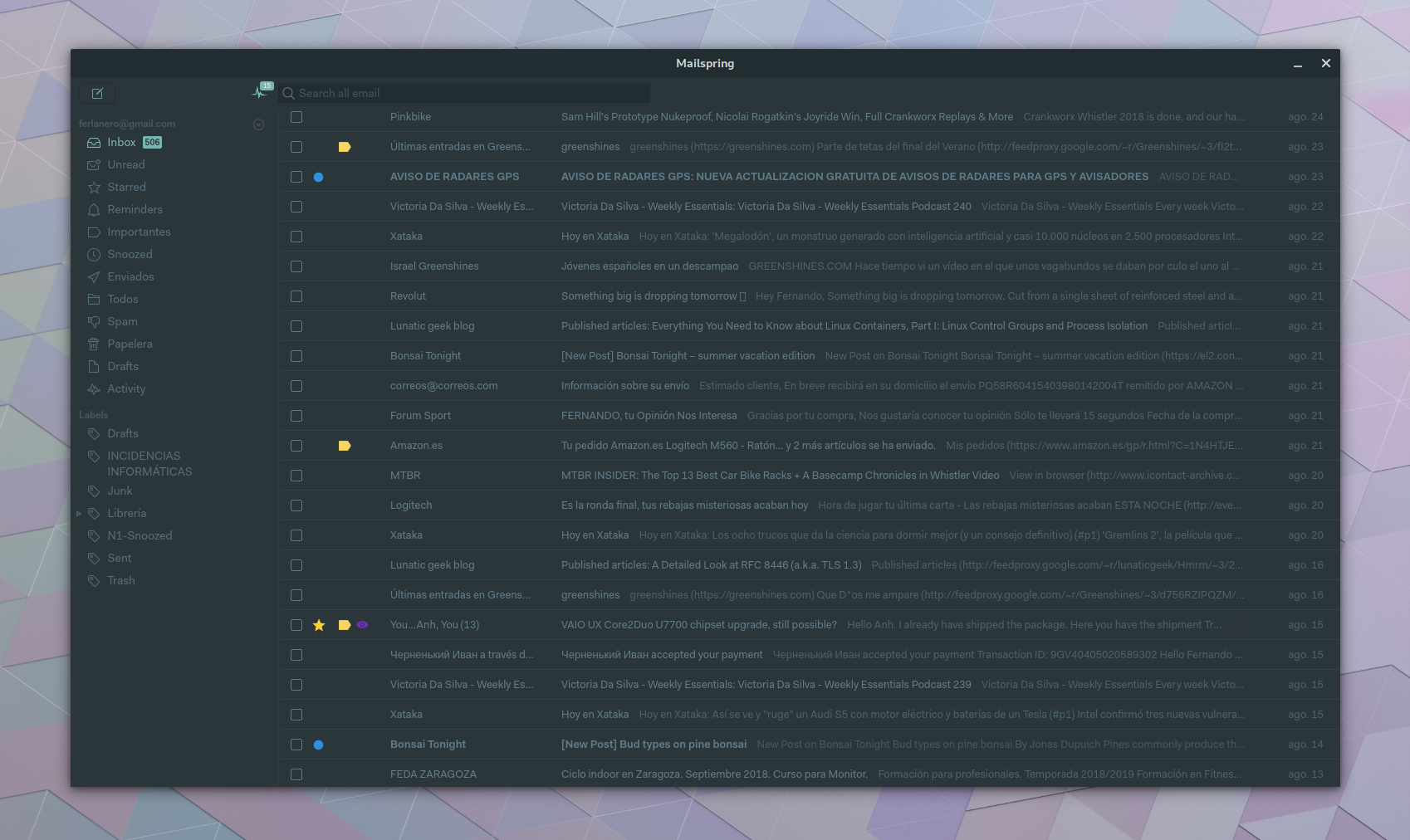Expand the account options arrow beside ferlanero@gmail.com
This screenshot has height=840, width=1410.
(258, 125)
